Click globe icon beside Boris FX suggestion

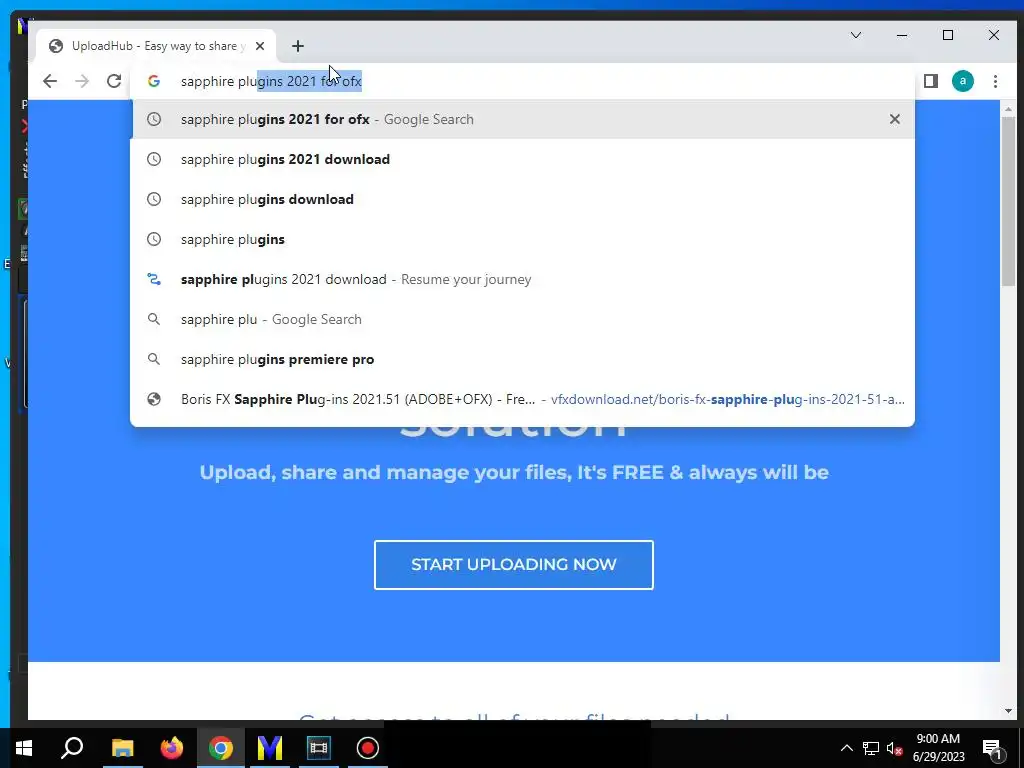[153, 399]
